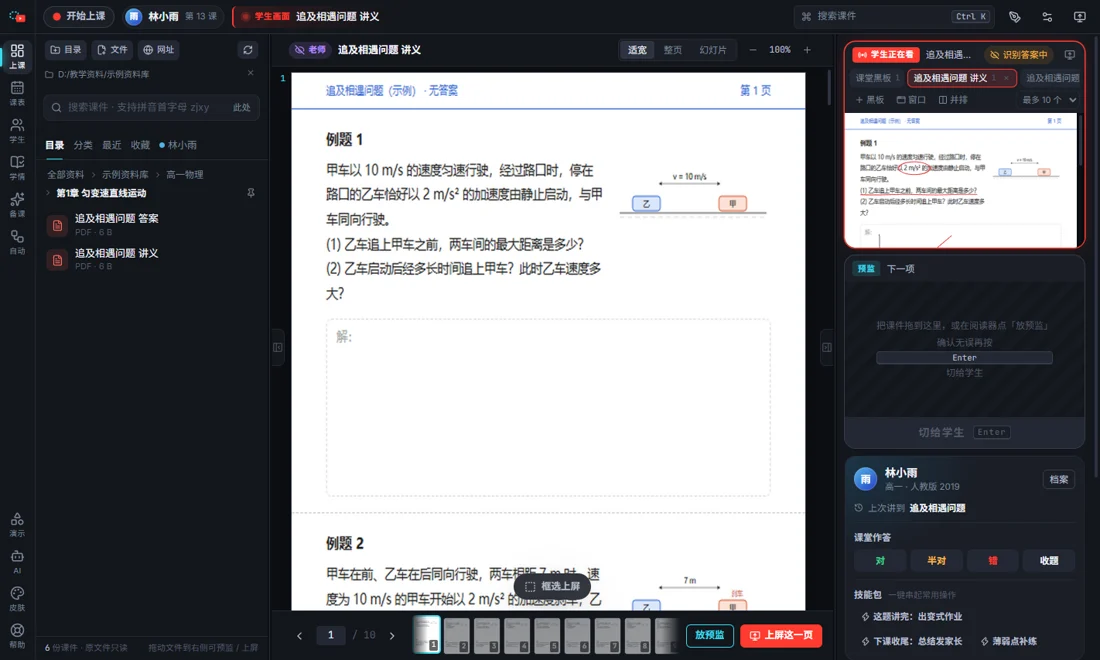This screenshot has width=1100, height=660.
Task: Toggle the 老师 teacher-only visibility badge
Action: (309, 50)
